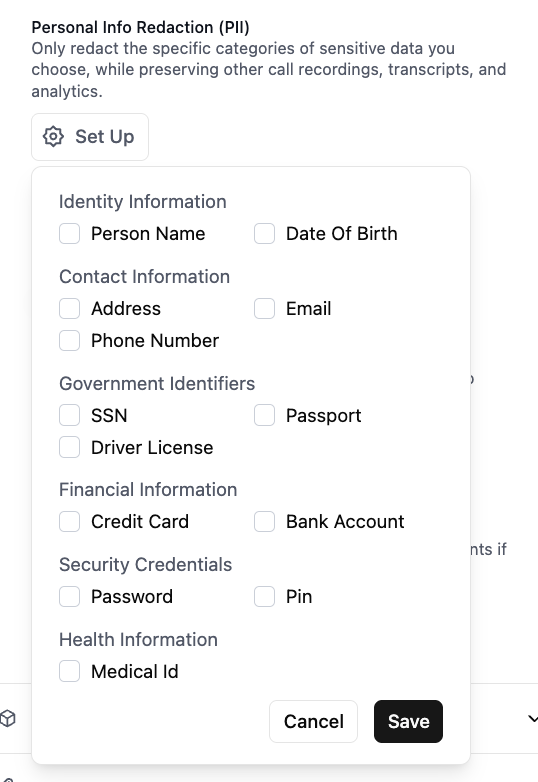The height and width of the screenshot is (782, 538).
Task: Click the cube icon at bottom left
Action: coord(7,719)
